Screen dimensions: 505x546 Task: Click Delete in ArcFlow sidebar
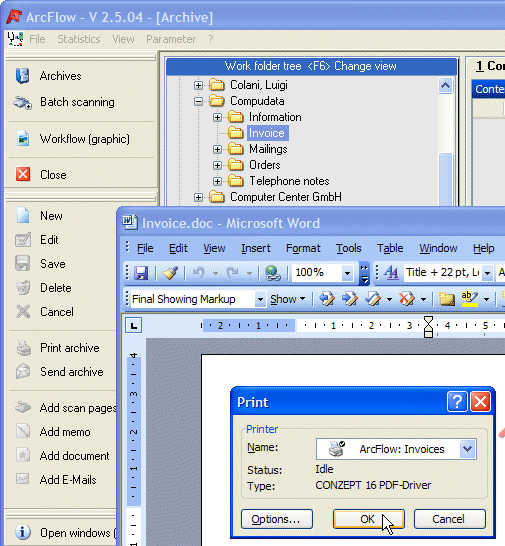[55, 288]
